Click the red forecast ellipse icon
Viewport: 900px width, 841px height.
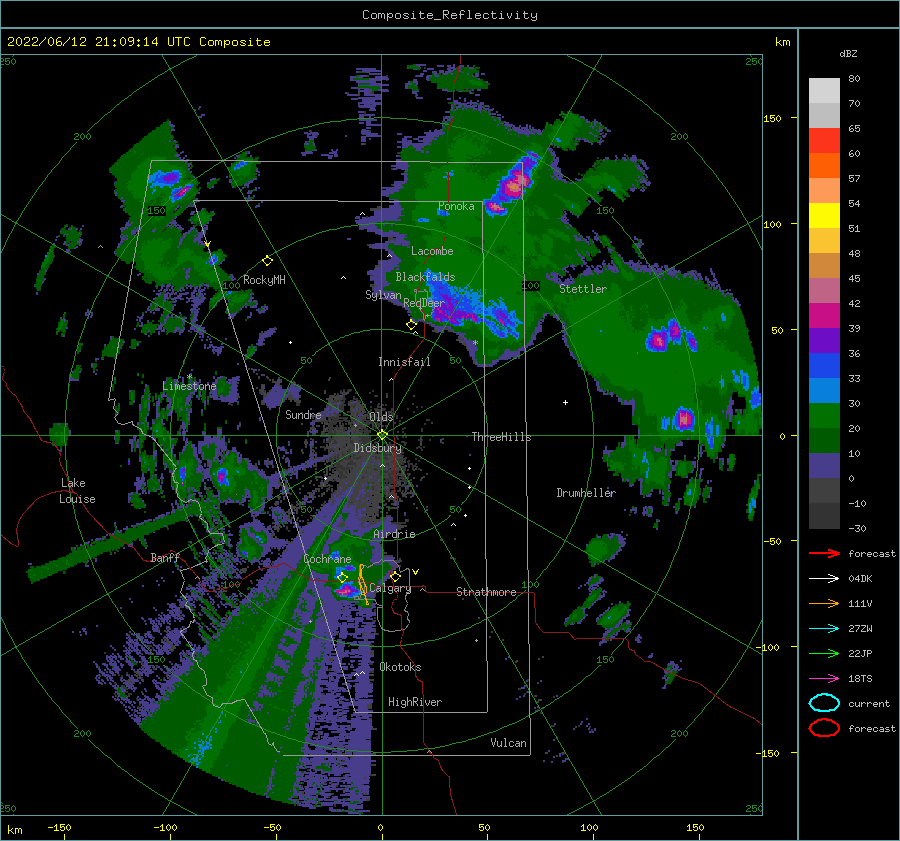point(824,728)
